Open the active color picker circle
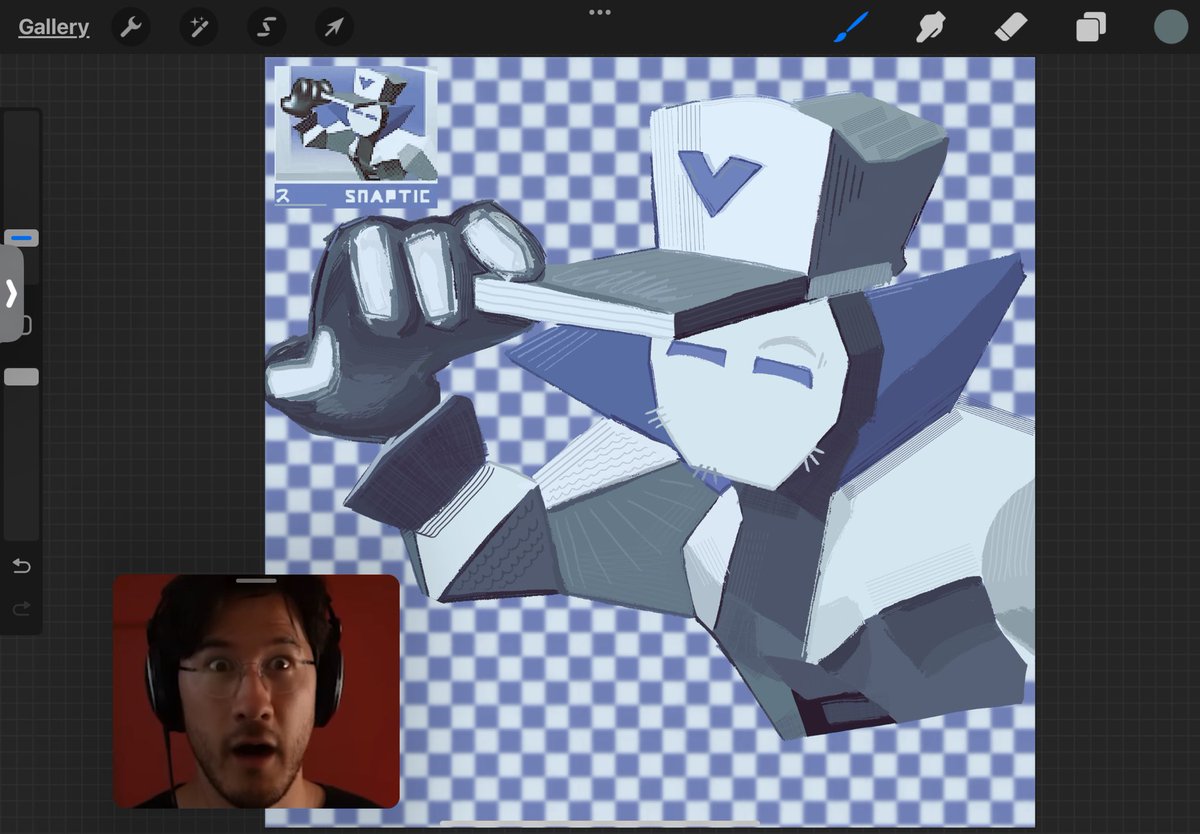1200x834 pixels. click(x=1170, y=27)
